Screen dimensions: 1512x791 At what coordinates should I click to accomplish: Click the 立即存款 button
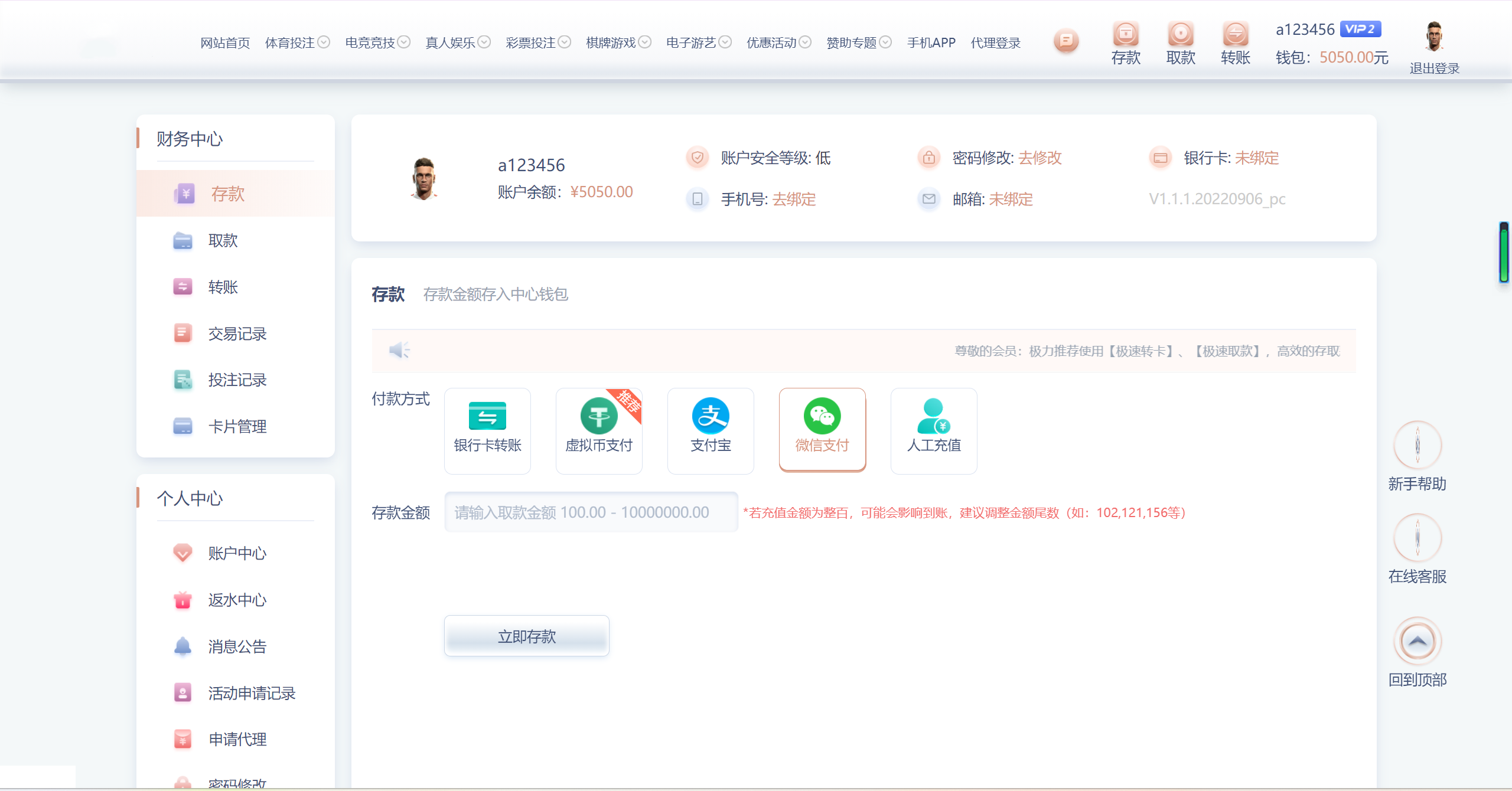527,636
